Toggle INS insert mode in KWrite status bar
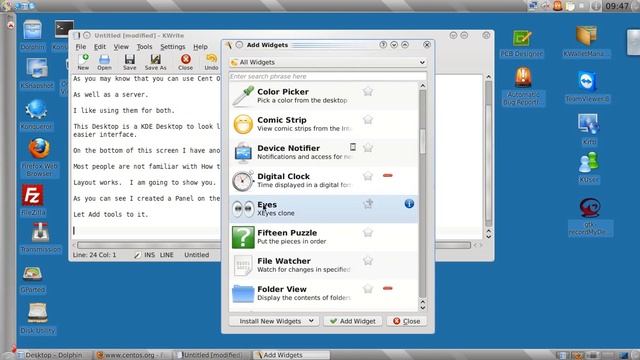 pos(149,255)
